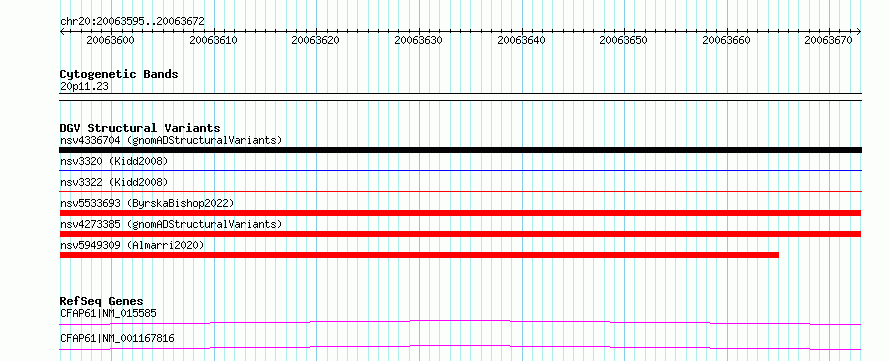Click the CFAP61|NM_015585 magenta transcript line
Viewport: 890px width, 361px height.
(460, 323)
